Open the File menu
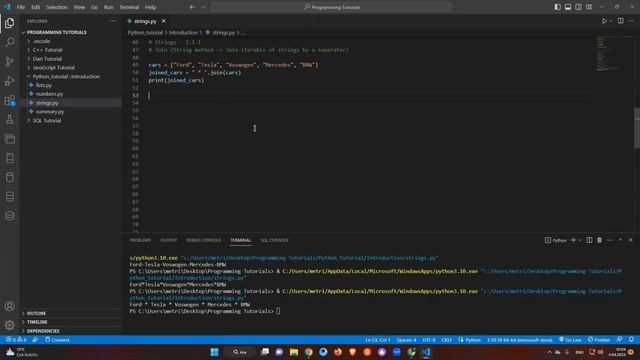The height and width of the screenshot is (360, 640). [x=21, y=7]
